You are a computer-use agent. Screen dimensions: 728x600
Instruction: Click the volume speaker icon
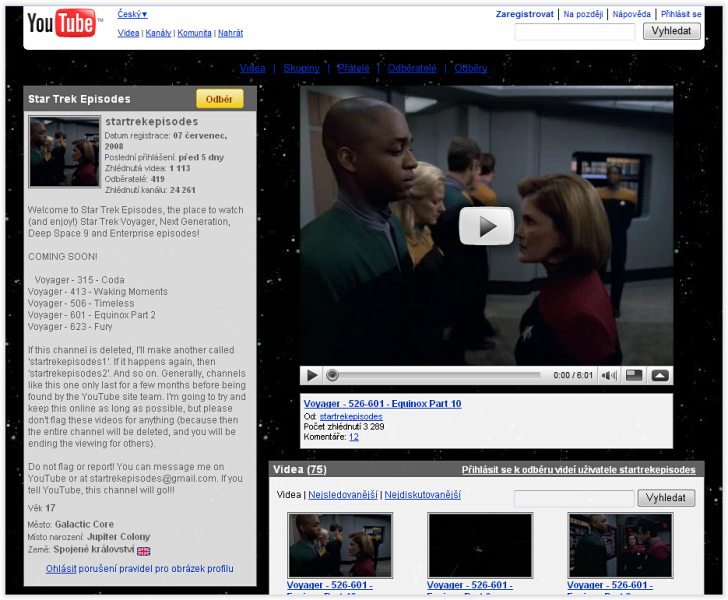[609, 375]
